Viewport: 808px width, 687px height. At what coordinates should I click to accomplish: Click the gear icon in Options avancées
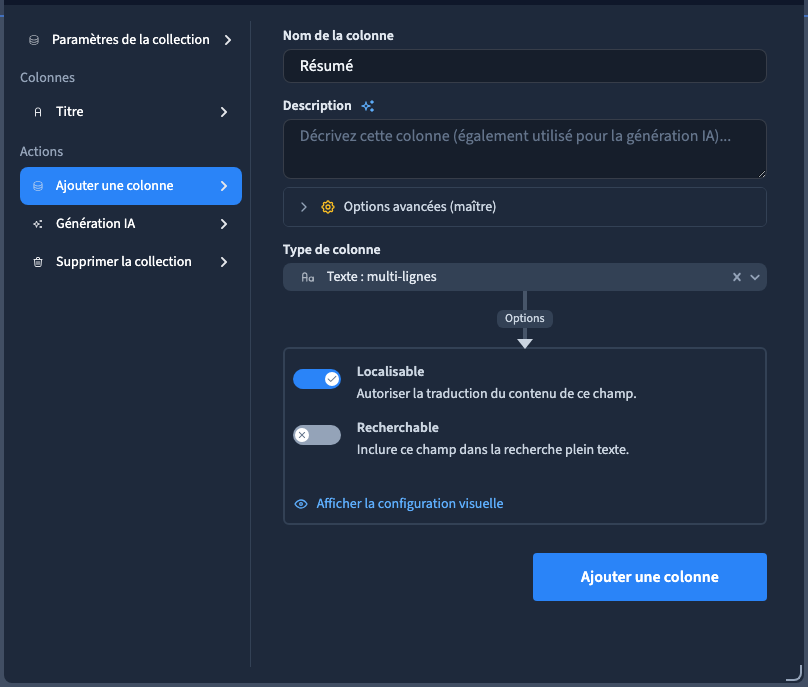pyautogui.click(x=328, y=207)
